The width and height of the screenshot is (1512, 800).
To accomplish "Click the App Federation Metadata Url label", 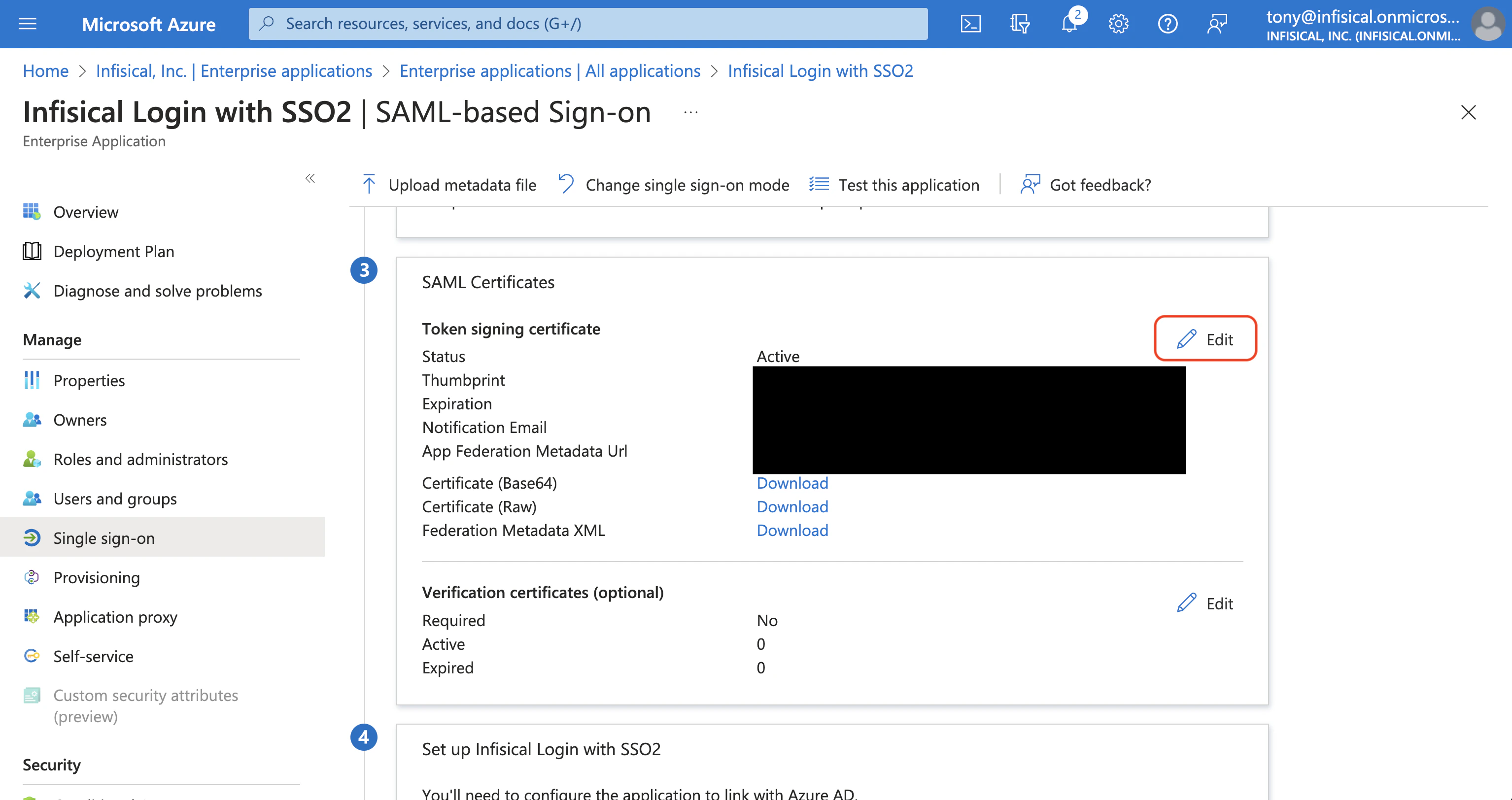I will pos(524,450).
